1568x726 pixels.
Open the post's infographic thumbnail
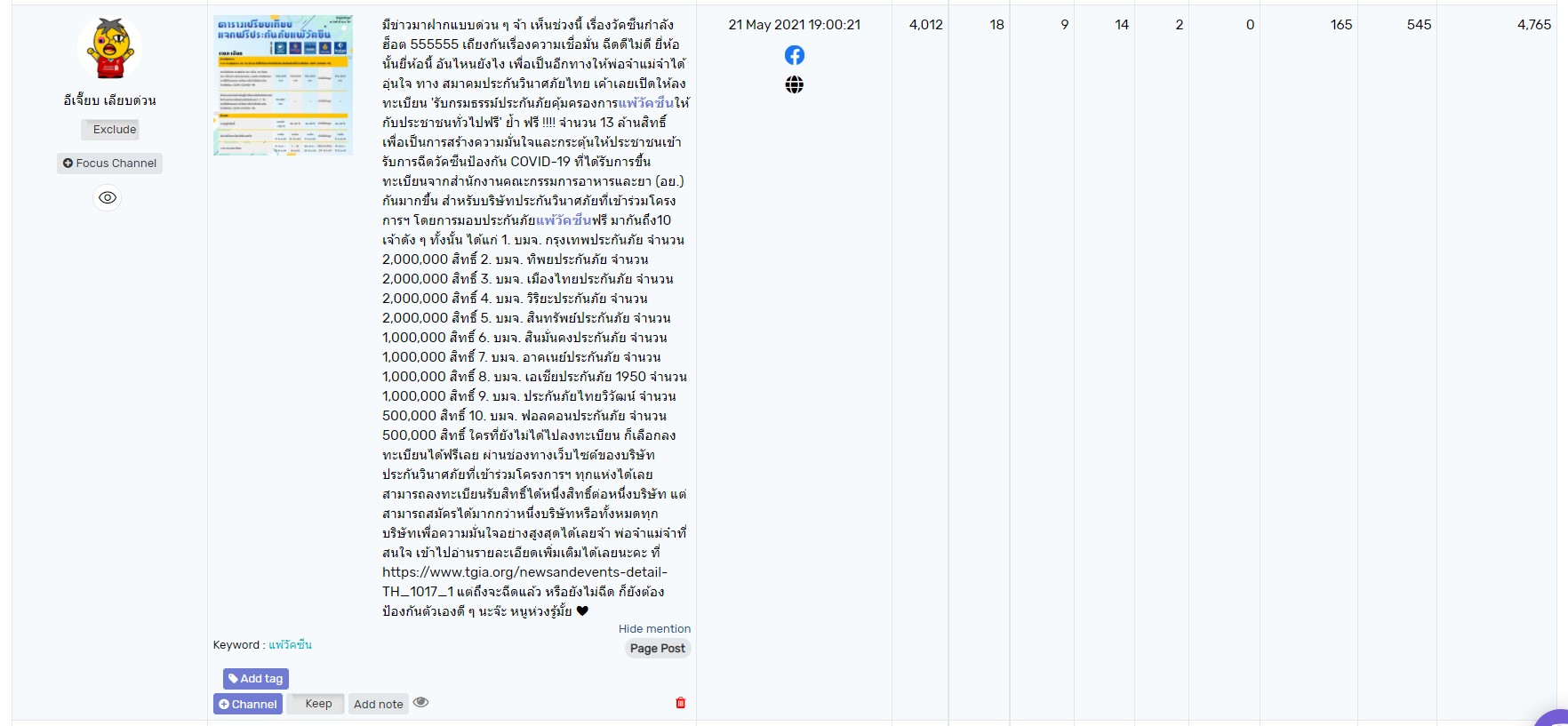coord(283,85)
